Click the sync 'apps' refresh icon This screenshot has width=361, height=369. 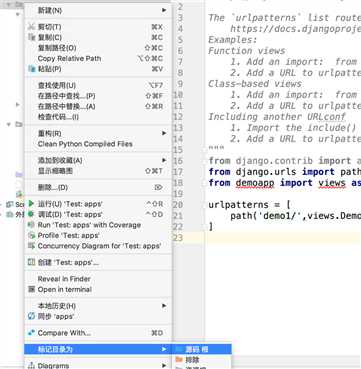32,316
